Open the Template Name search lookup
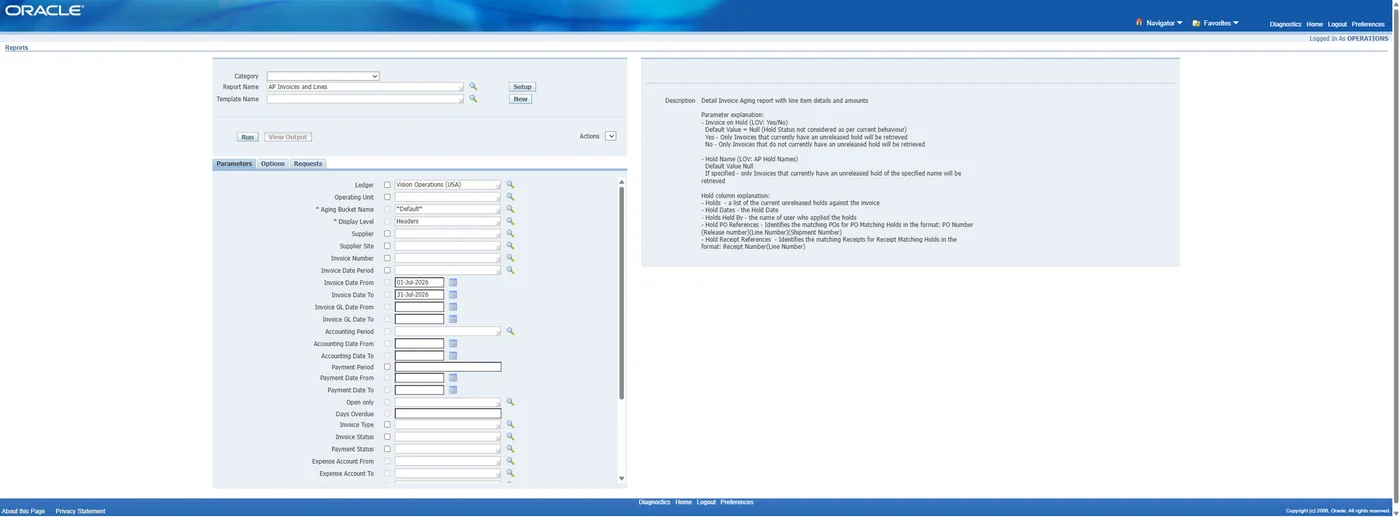Viewport: 1400px width, 518px height. point(474,99)
